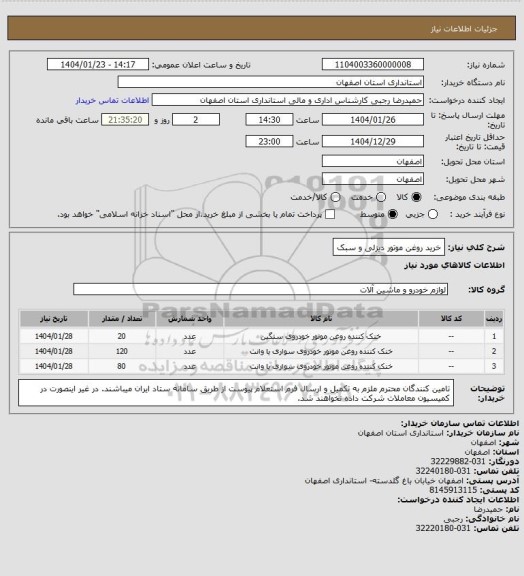Click the buyer organization name field
524x576 pixels.
coord(270,82)
